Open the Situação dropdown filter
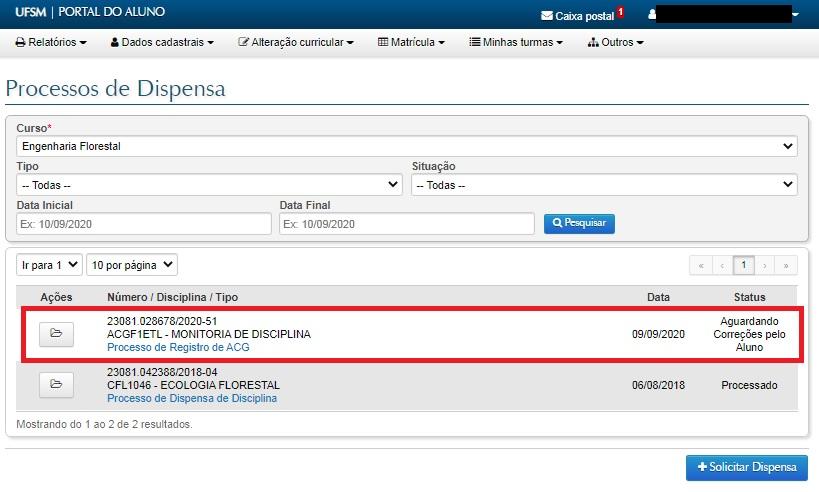 pos(604,185)
